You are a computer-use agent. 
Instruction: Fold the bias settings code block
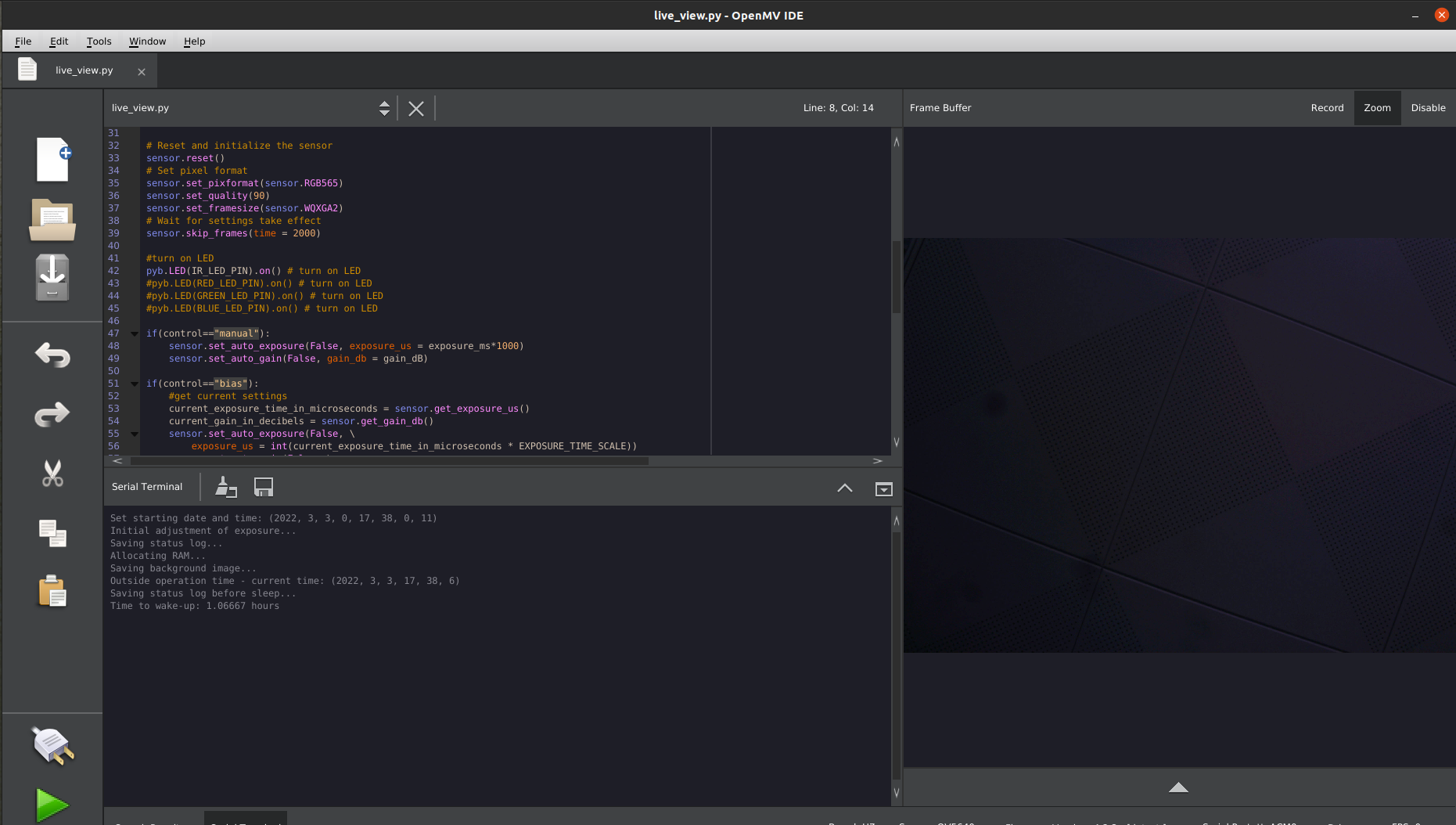tap(134, 384)
